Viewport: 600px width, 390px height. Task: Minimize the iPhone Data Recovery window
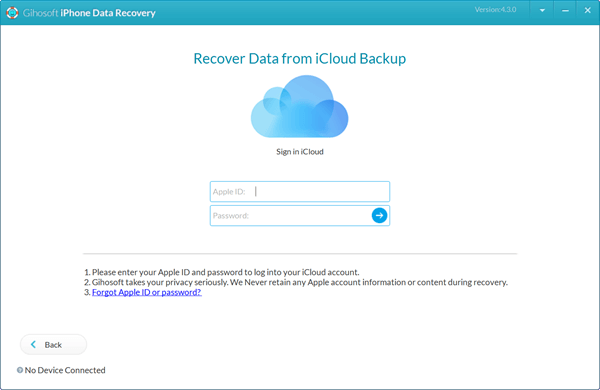pyautogui.click(x=565, y=10)
